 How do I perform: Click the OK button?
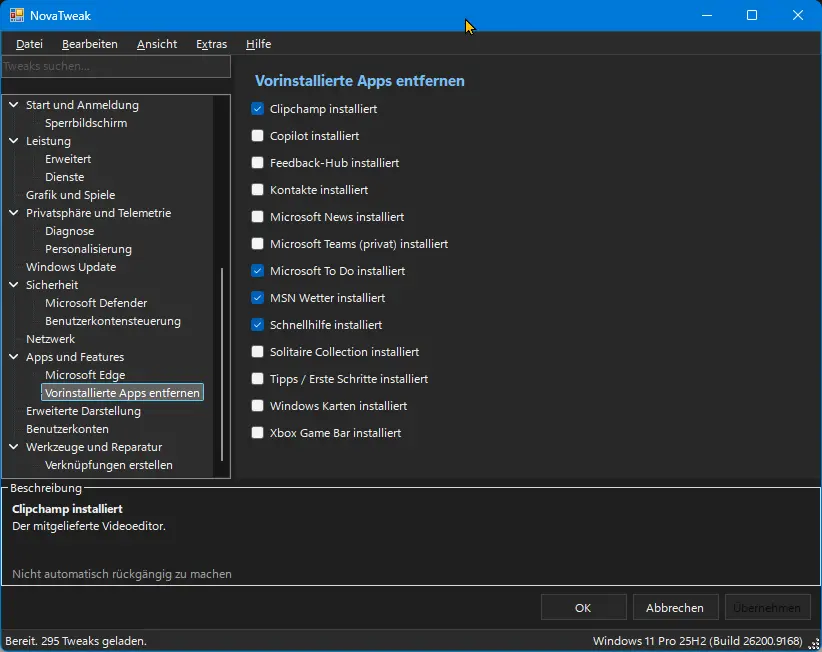583,608
